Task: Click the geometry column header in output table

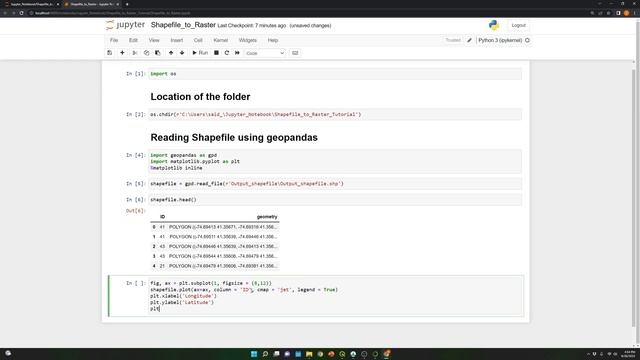Action: 267,217
